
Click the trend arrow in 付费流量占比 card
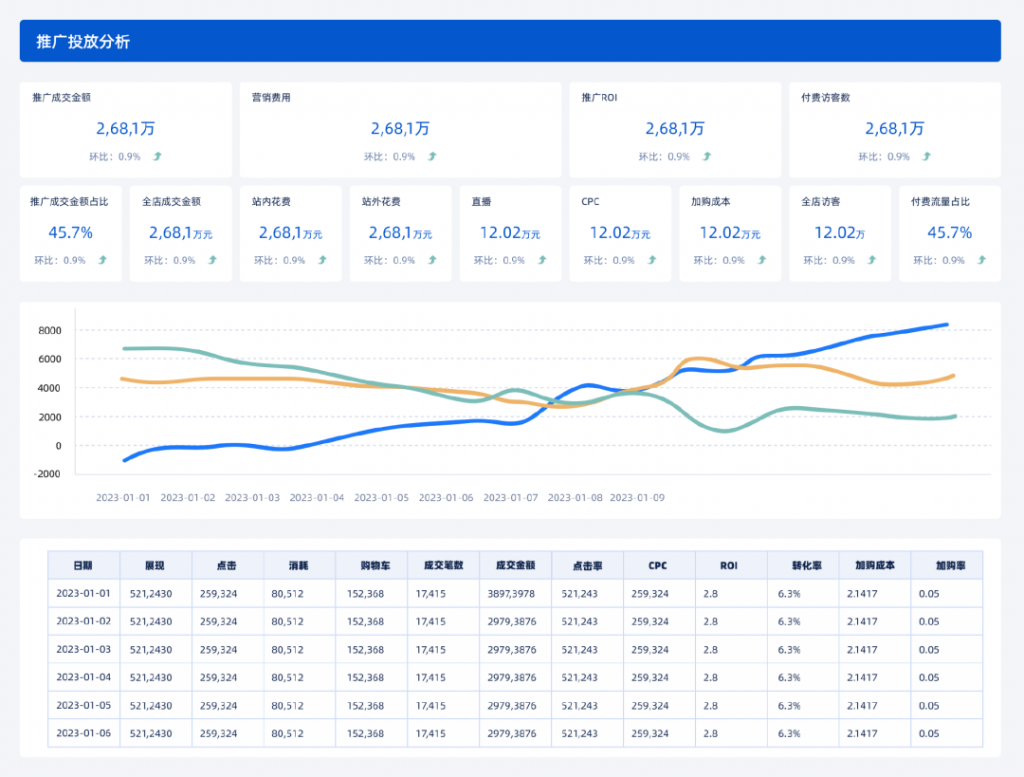982,260
